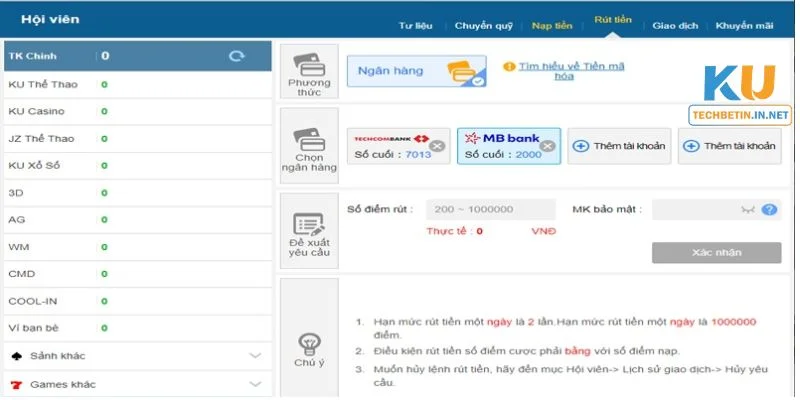Click the help question mark icon
This screenshot has height=400, width=800.
769,210
